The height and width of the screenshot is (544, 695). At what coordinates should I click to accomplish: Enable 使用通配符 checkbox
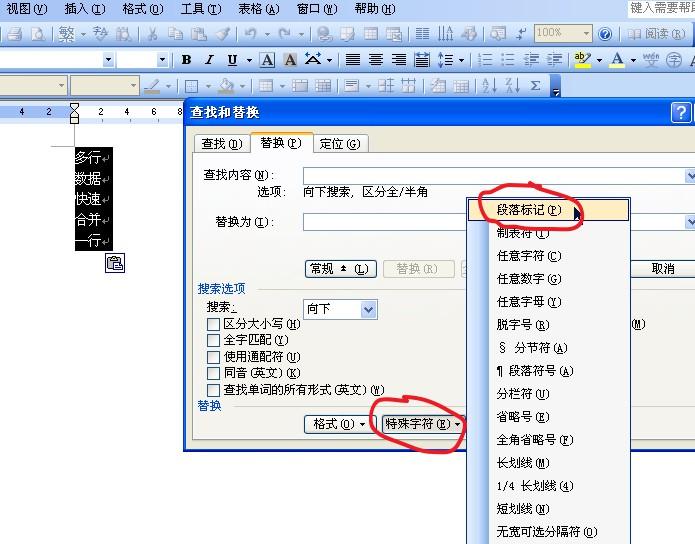(213, 357)
